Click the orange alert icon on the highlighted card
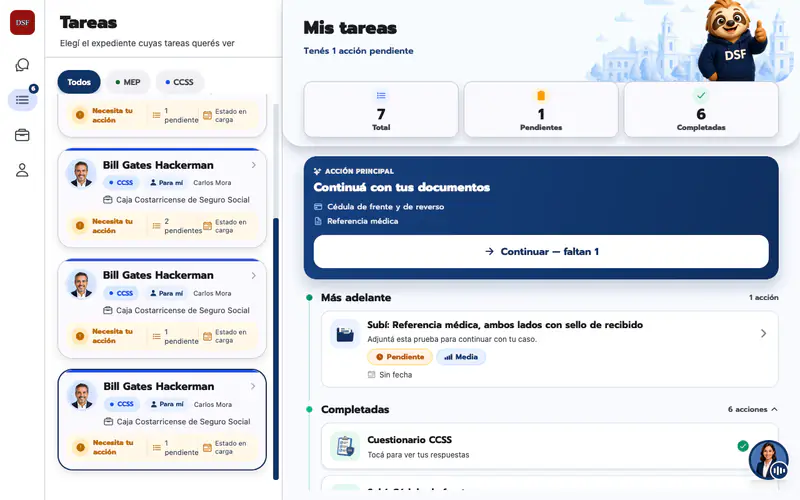The height and width of the screenshot is (500, 800). (x=81, y=447)
